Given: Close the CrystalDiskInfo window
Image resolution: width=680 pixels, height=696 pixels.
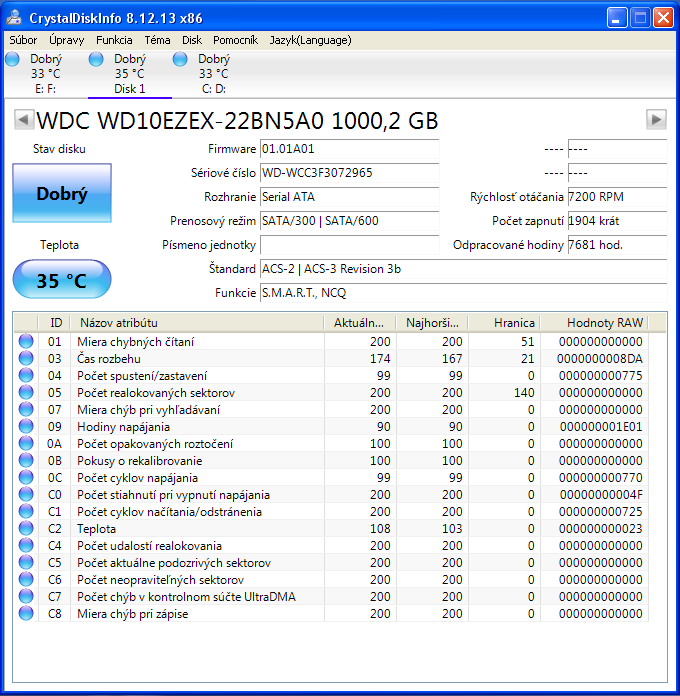Looking at the screenshot, I should (663, 18).
